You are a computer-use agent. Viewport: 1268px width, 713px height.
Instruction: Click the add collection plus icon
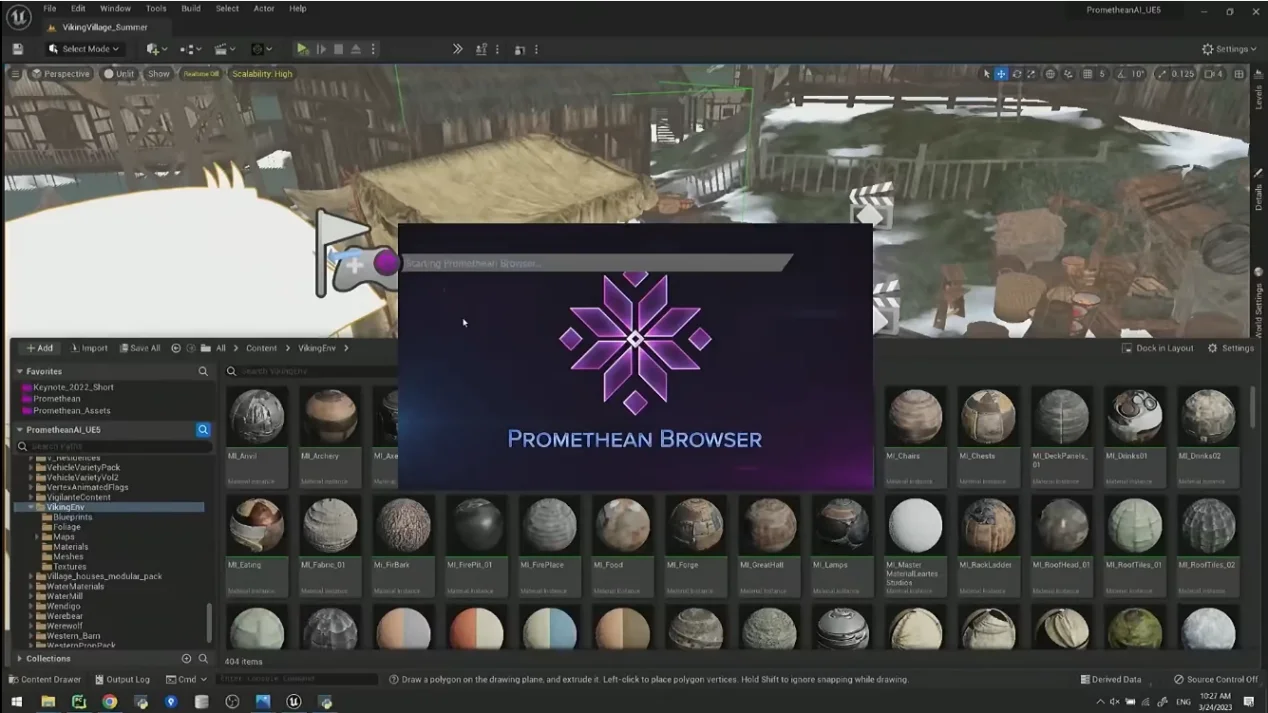pos(186,659)
